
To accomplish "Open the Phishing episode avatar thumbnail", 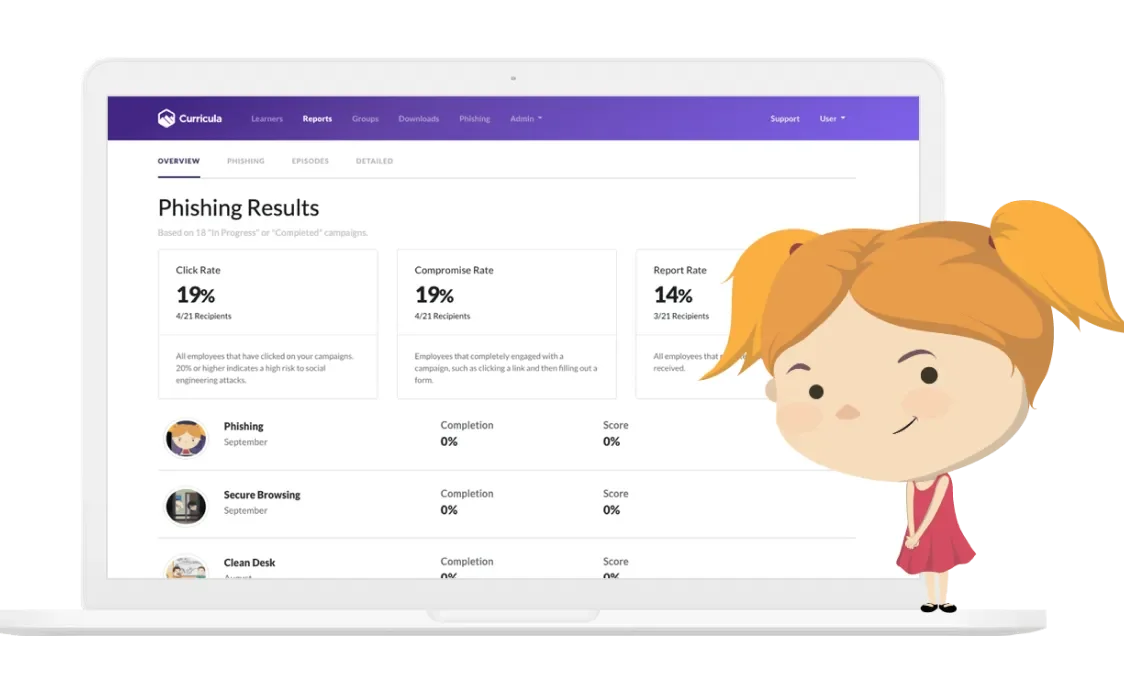I will click(186, 438).
